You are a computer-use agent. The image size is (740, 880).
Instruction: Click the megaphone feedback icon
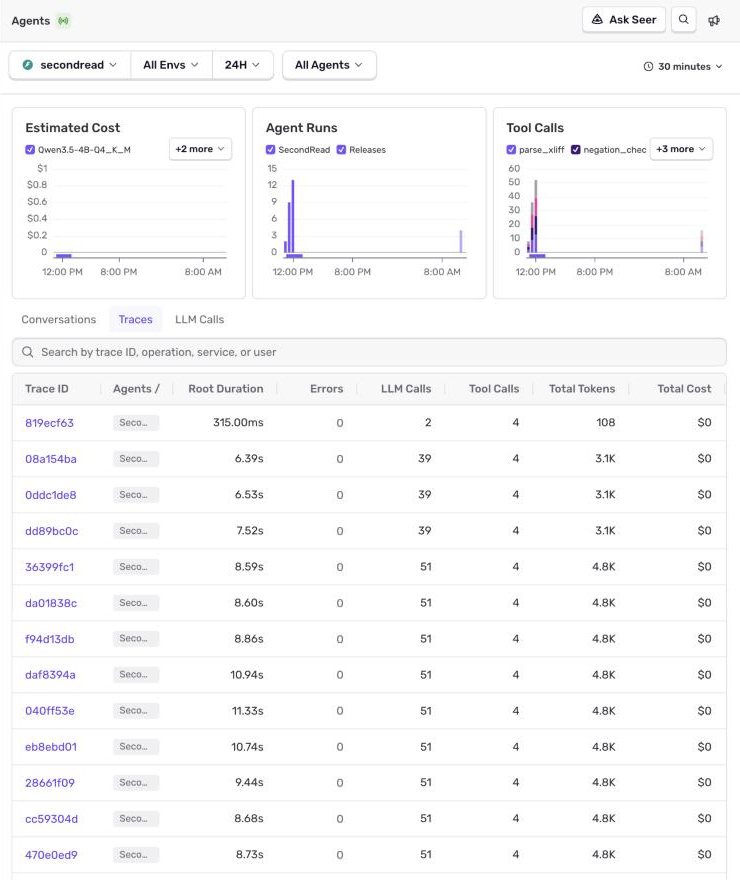pyautogui.click(x=714, y=21)
